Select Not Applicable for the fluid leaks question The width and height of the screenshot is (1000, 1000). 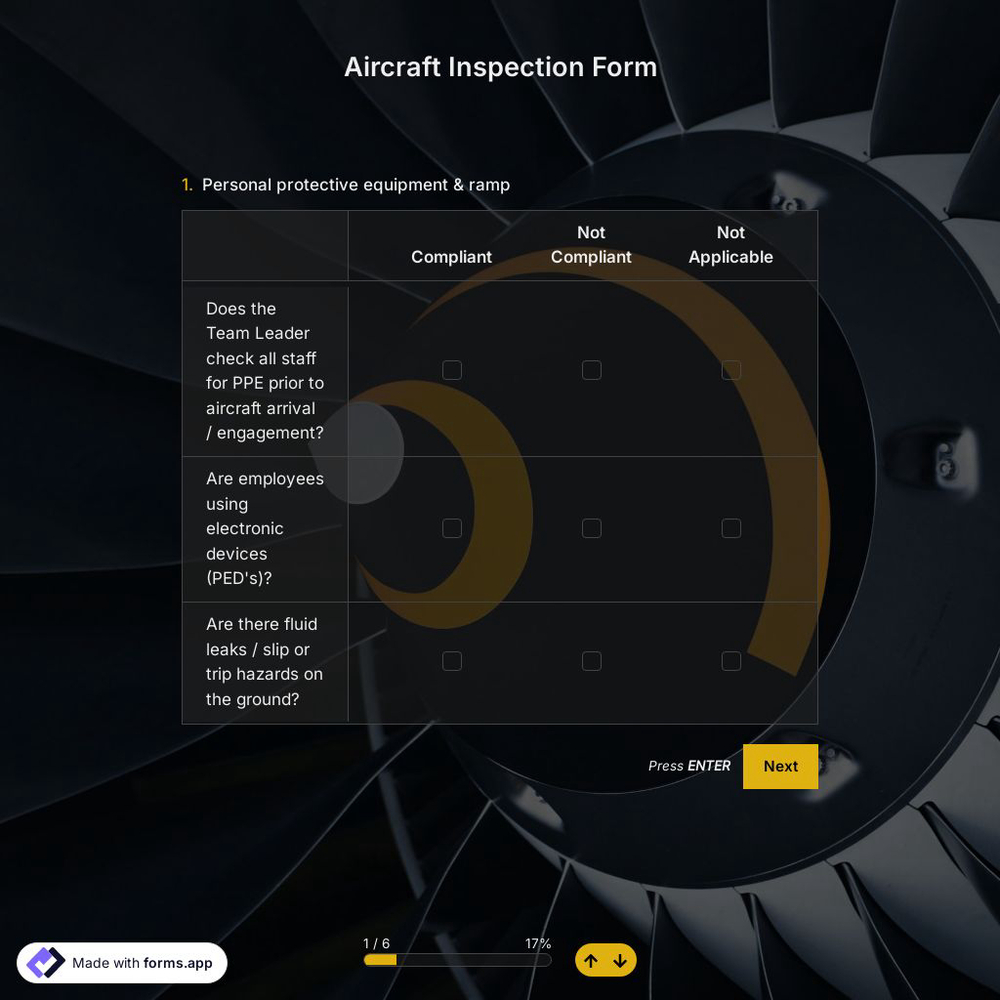click(x=731, y=661)
